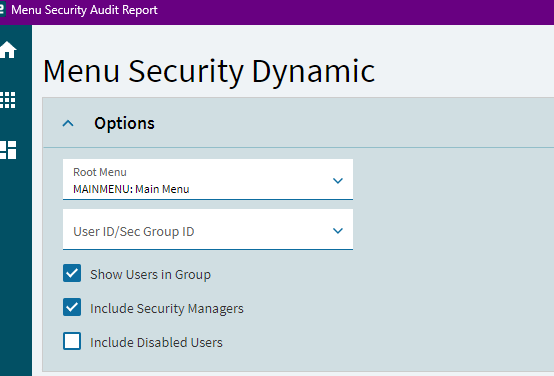
Task: Check Include Disabled Users
Action: click(x=72, y=341)
